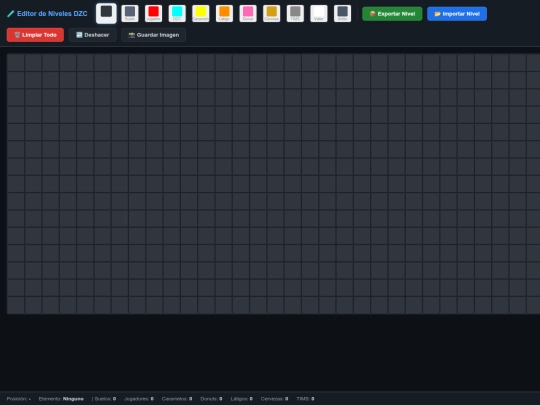Select the golden Cerveza swatch
This screenshot has width=540, height=405.
coord(271,13)
